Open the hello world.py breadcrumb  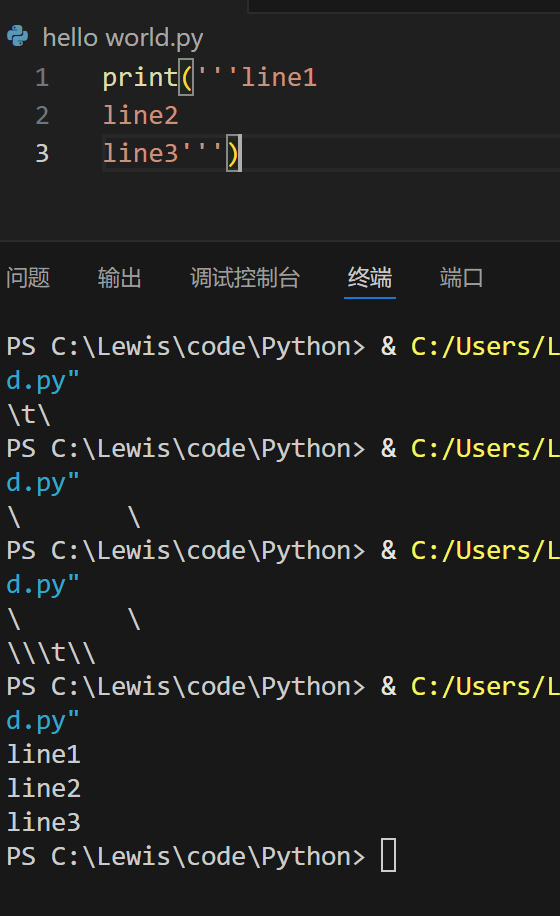pyautogui.click(x=123, y=38)
